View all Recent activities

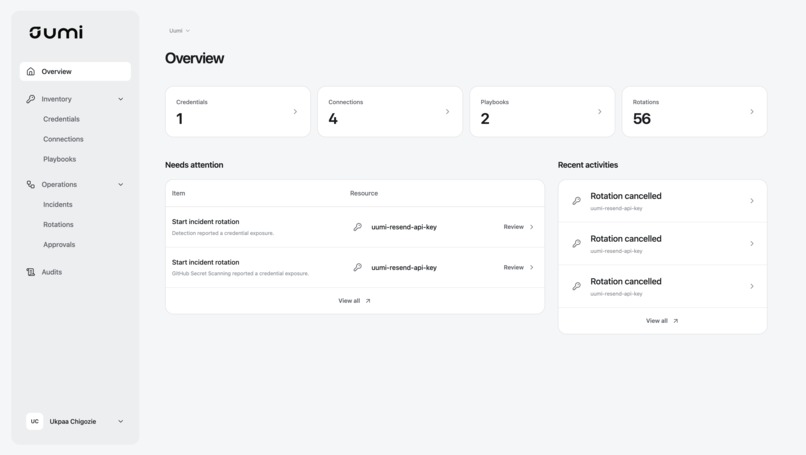coord(662,321)
